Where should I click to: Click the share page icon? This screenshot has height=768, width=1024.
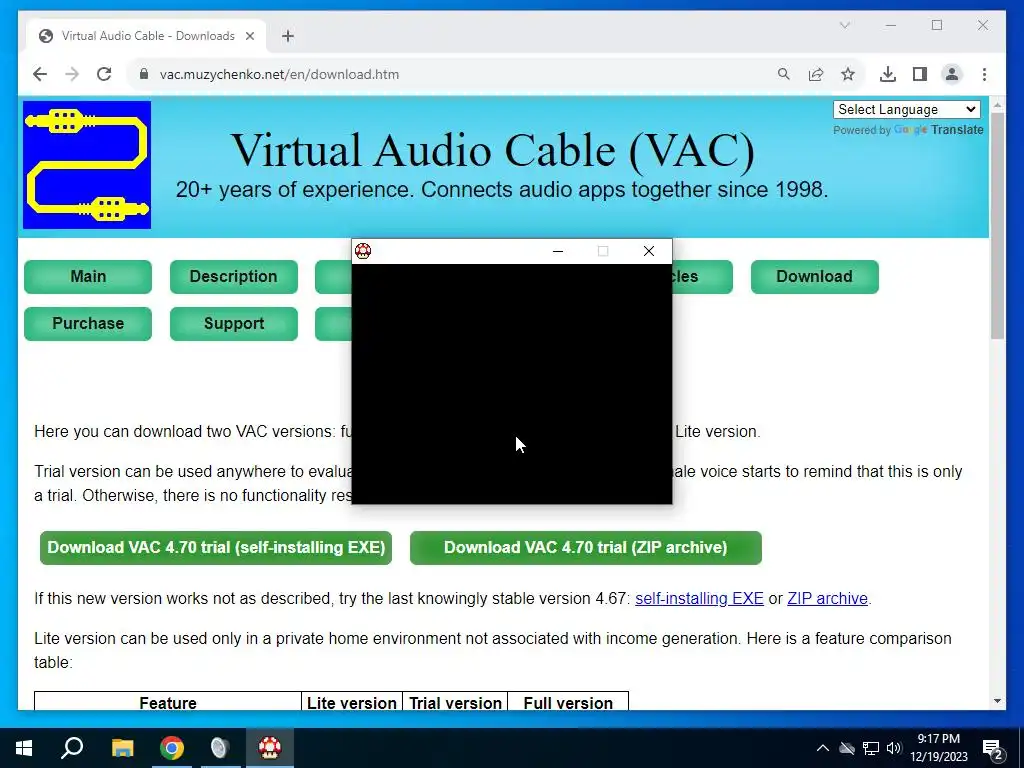816,74
